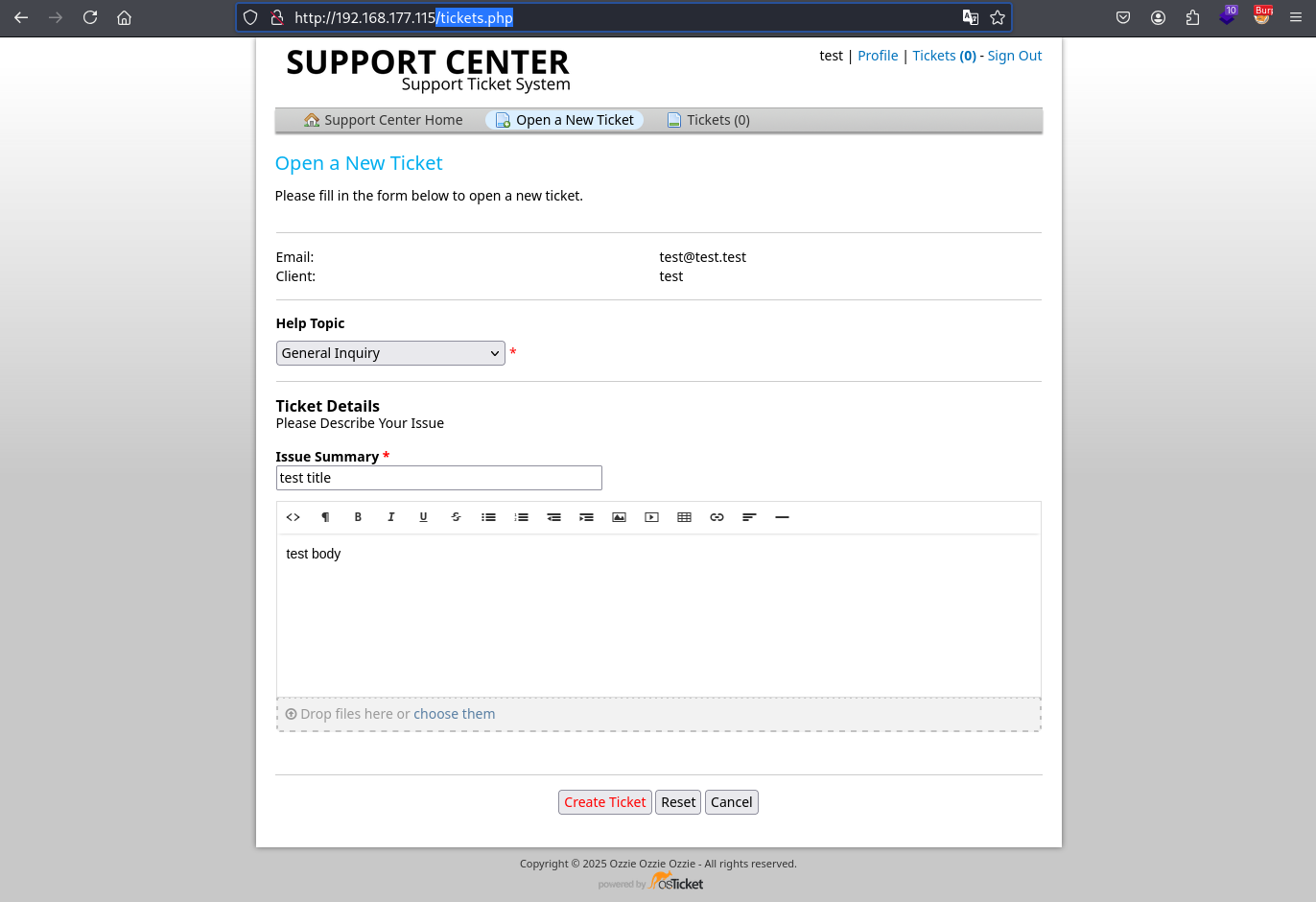Screen dimensions: 1316x902
Task: Apply italic formatting in editor toolbar
Action: 390,517
